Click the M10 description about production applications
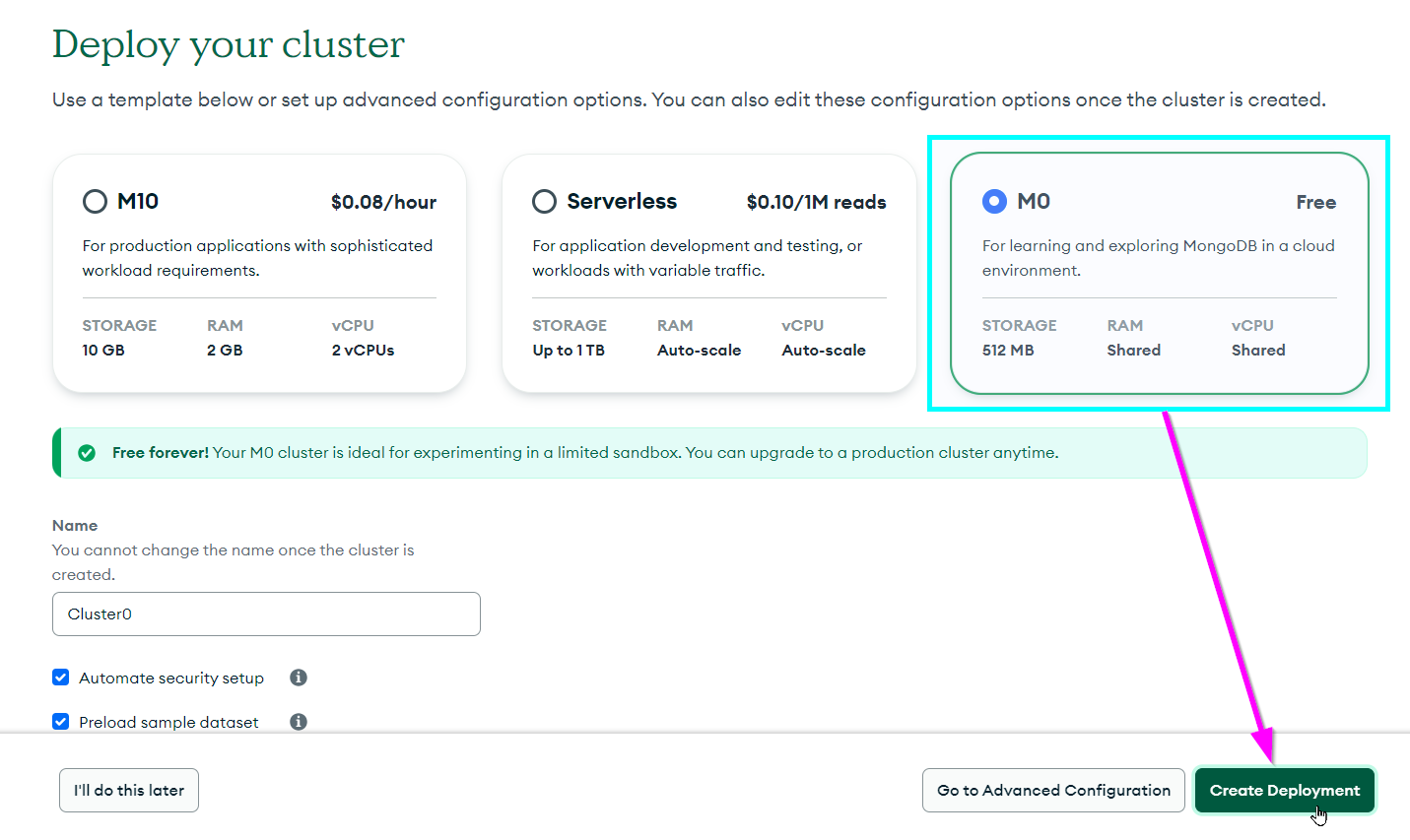 click(x=258, y=258)
